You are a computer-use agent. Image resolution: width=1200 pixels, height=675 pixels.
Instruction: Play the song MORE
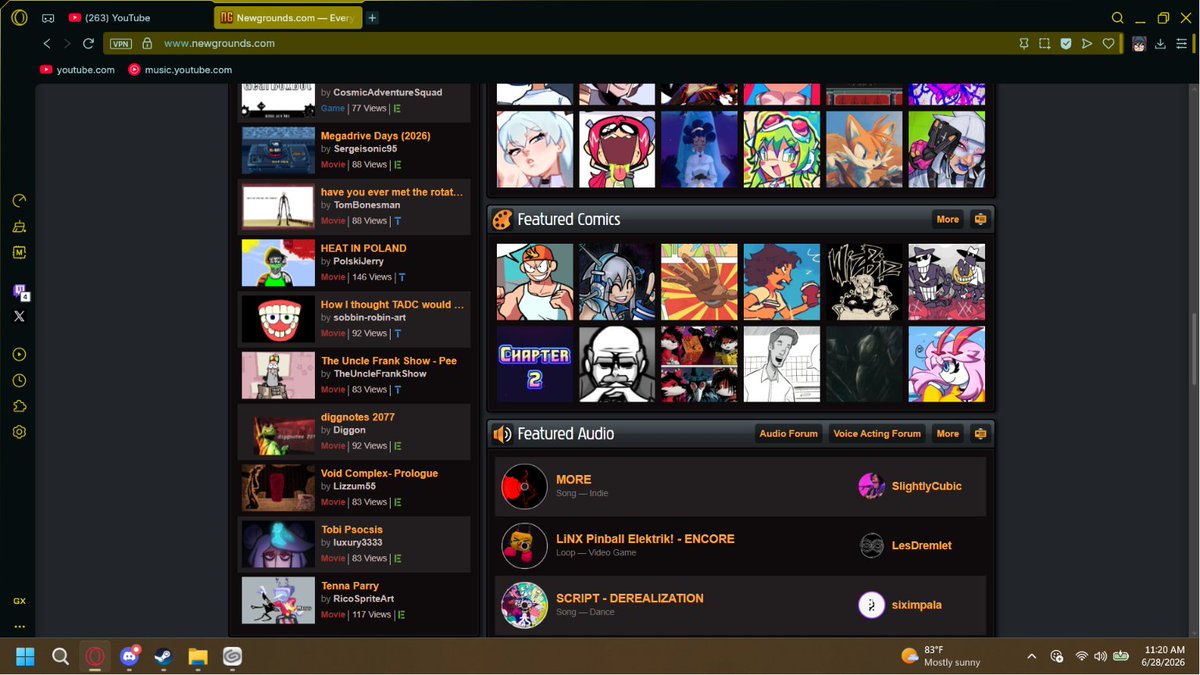coord(573,480)
